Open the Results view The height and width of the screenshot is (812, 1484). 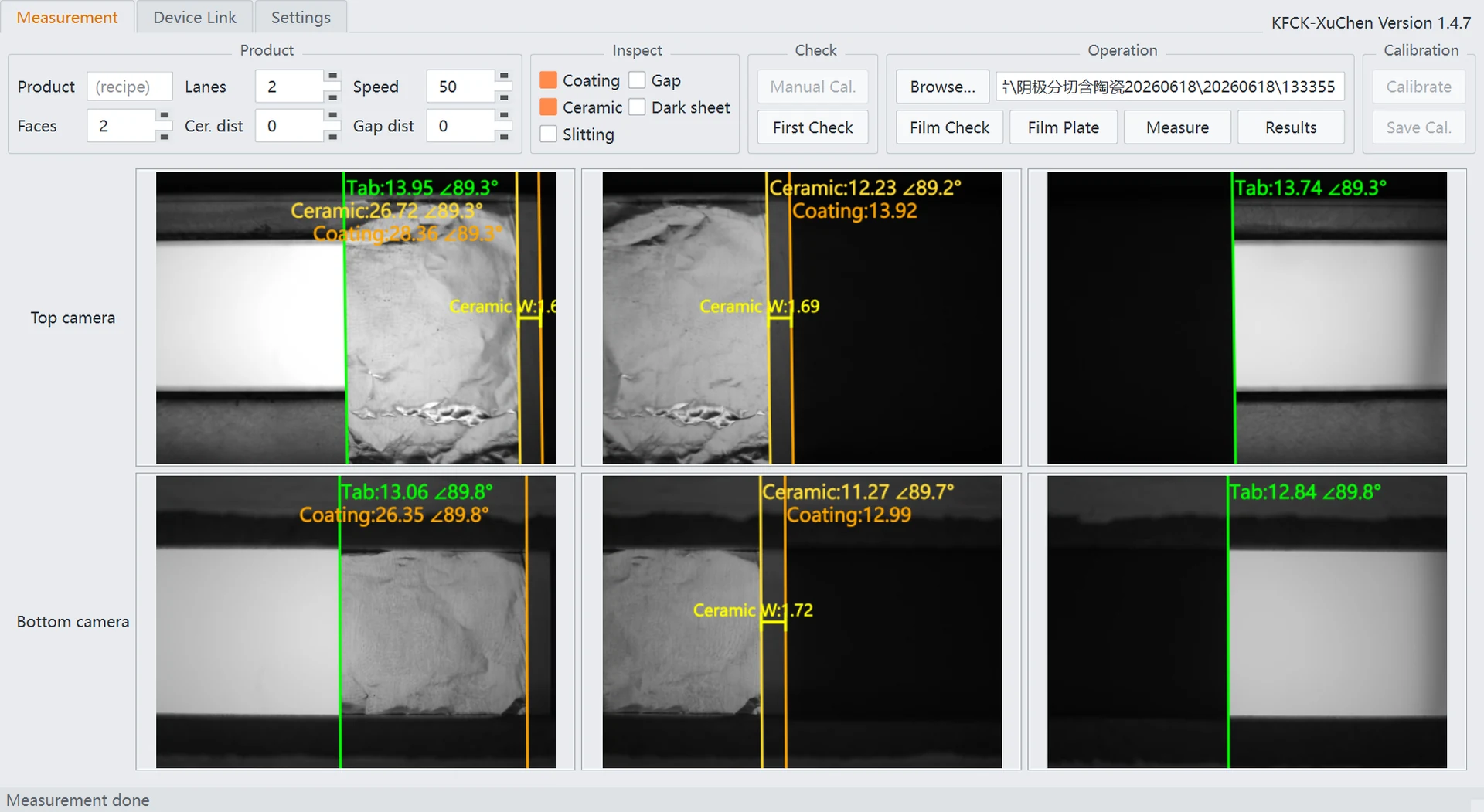tap(1291, 127)
